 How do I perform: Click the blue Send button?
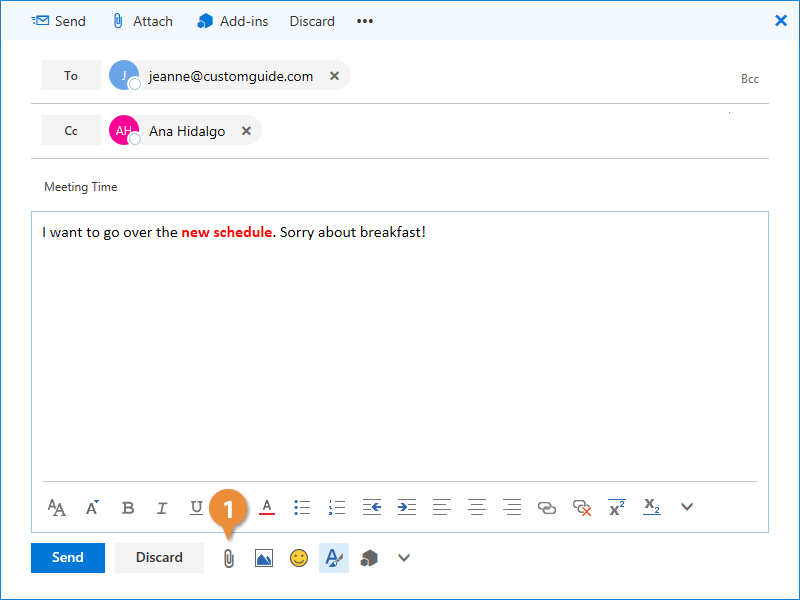coord(68,558)
